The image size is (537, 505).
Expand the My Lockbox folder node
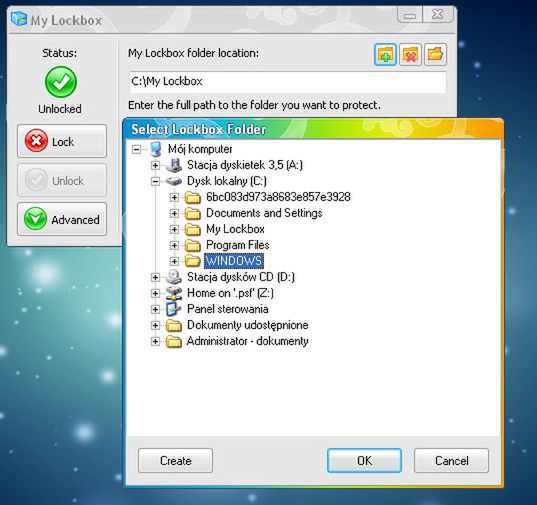click(x=174, y=229)
